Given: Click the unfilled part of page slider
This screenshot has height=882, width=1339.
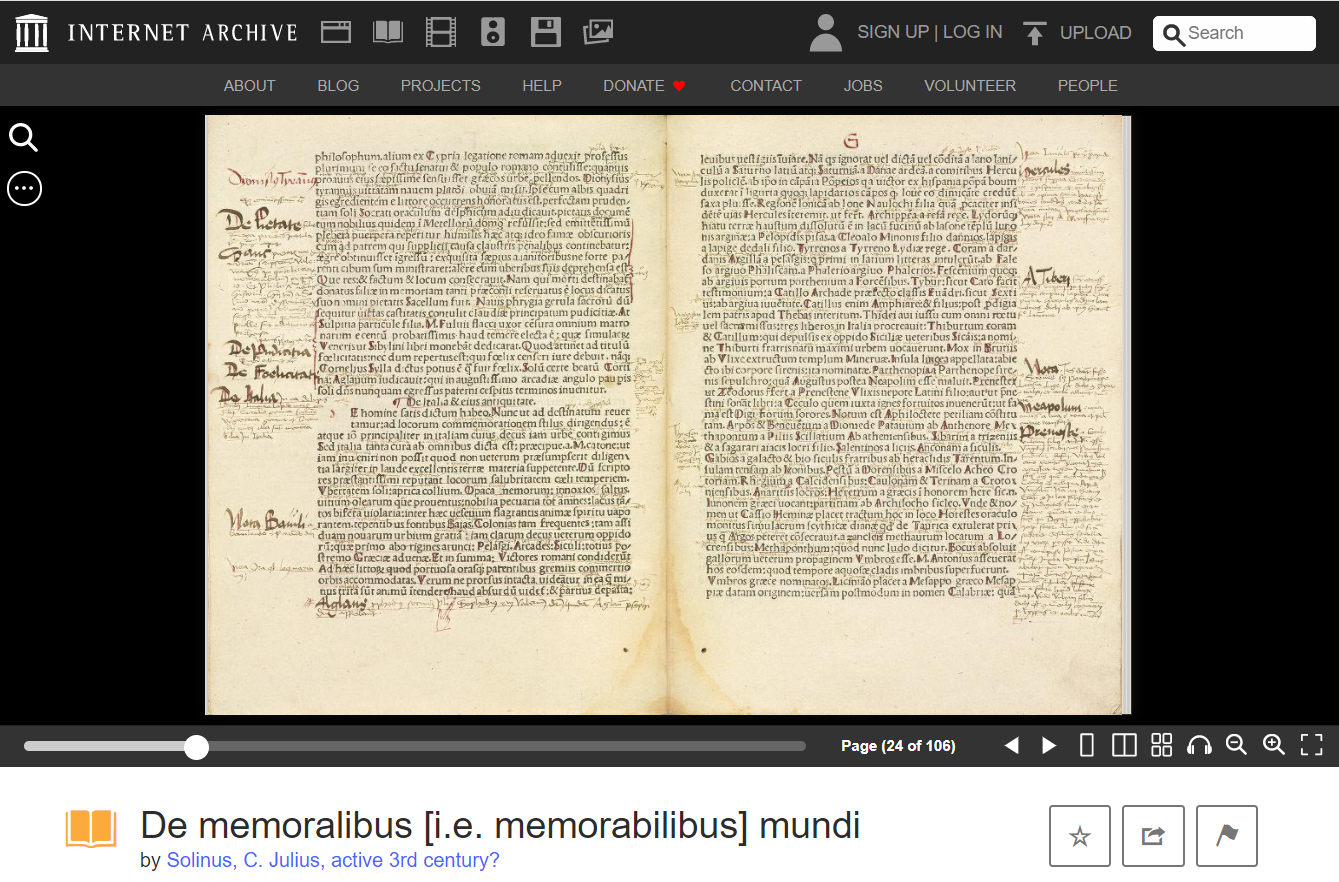Looking at the screenshot, I should point(507,746).
